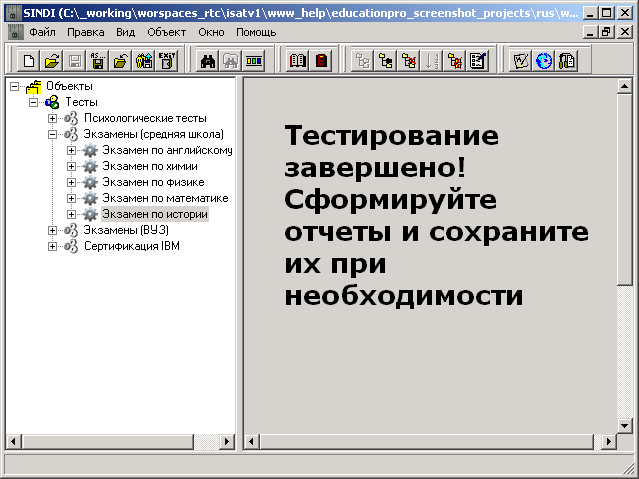The width and height of the screenshot is (639, 479).
Task: Expand the Сертификация IBM node
Action: [x=53, y=246]
